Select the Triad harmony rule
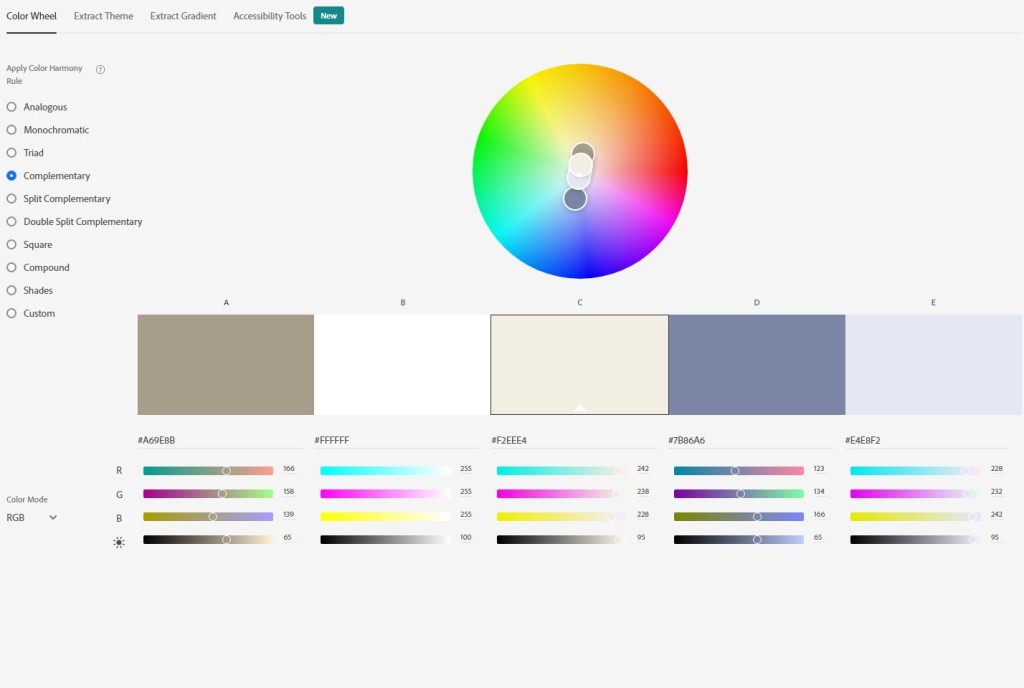This screenshot has width=1024, height=688. pyautogui.click(x=12, y=153)
